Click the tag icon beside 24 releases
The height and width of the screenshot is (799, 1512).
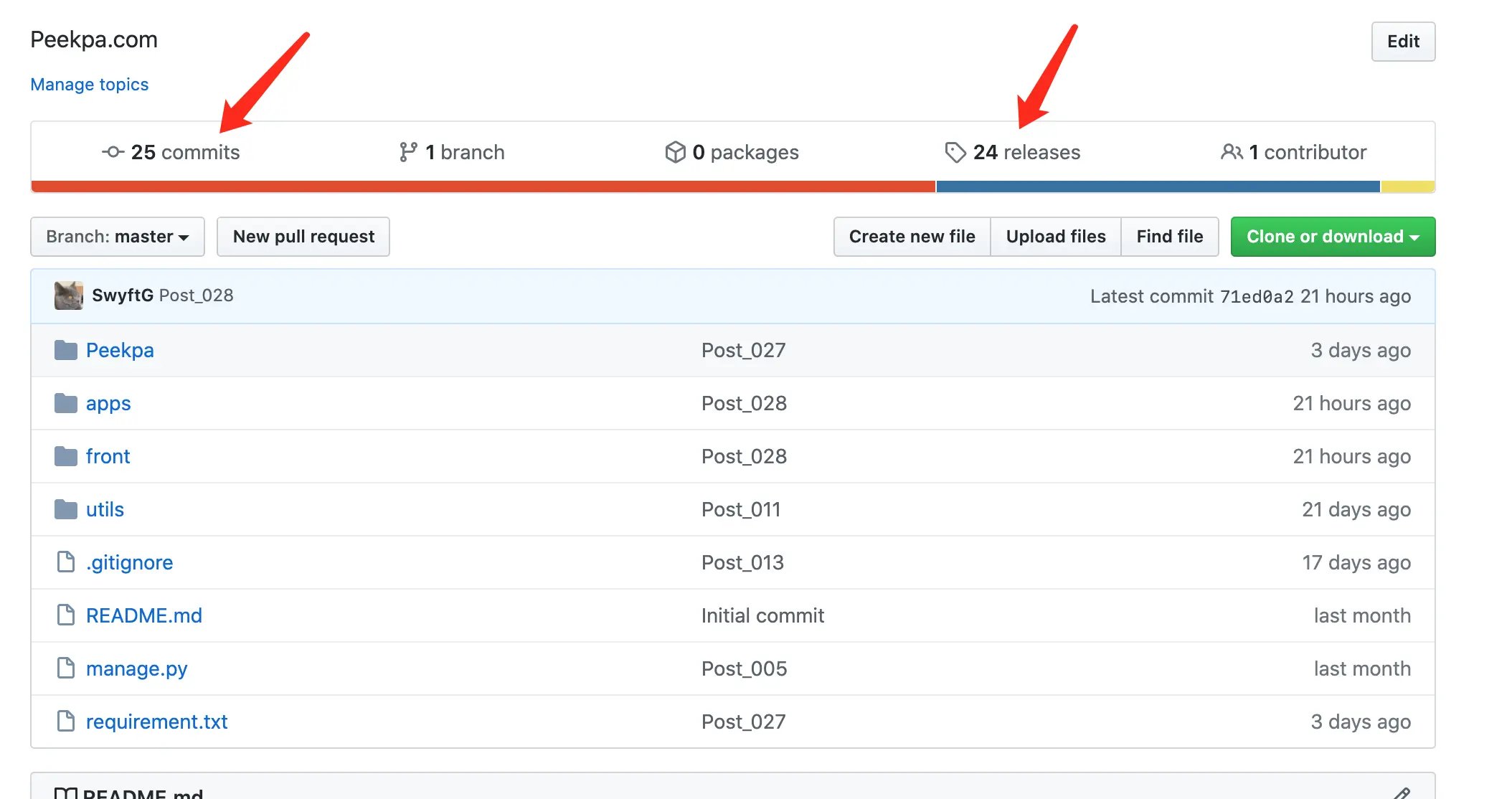click(x=955, y=152)
